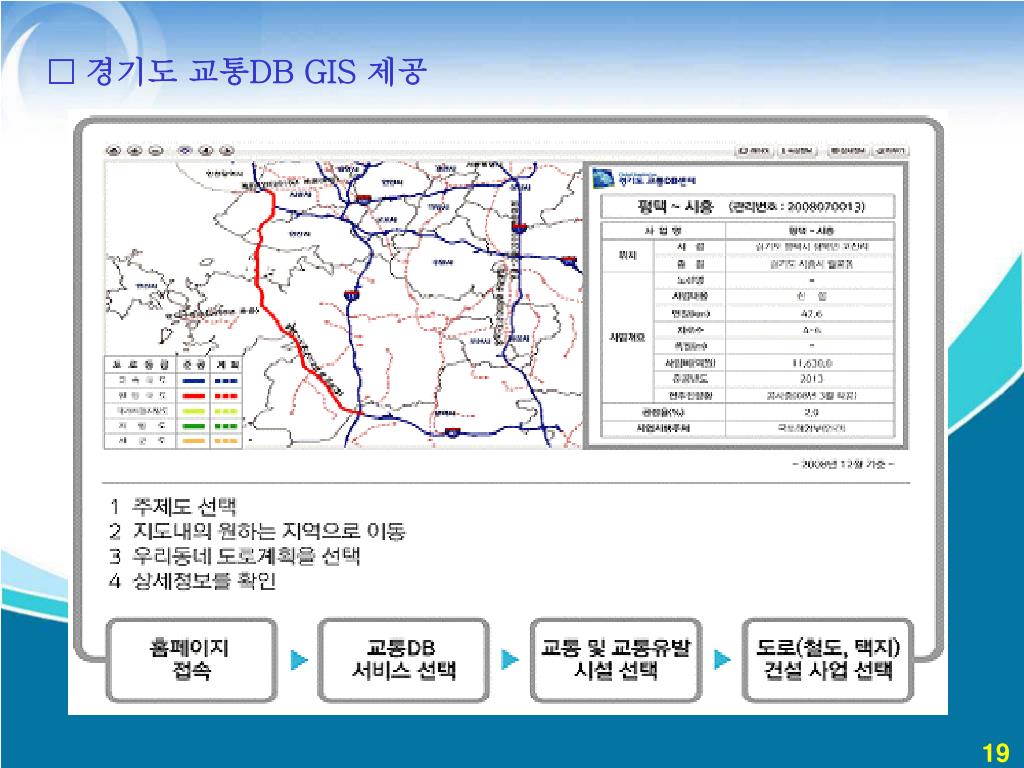Click the 교통 및 교통유발 시설 선택 box
This screenshot has width=1024, height=768.
tap(616, 660)
